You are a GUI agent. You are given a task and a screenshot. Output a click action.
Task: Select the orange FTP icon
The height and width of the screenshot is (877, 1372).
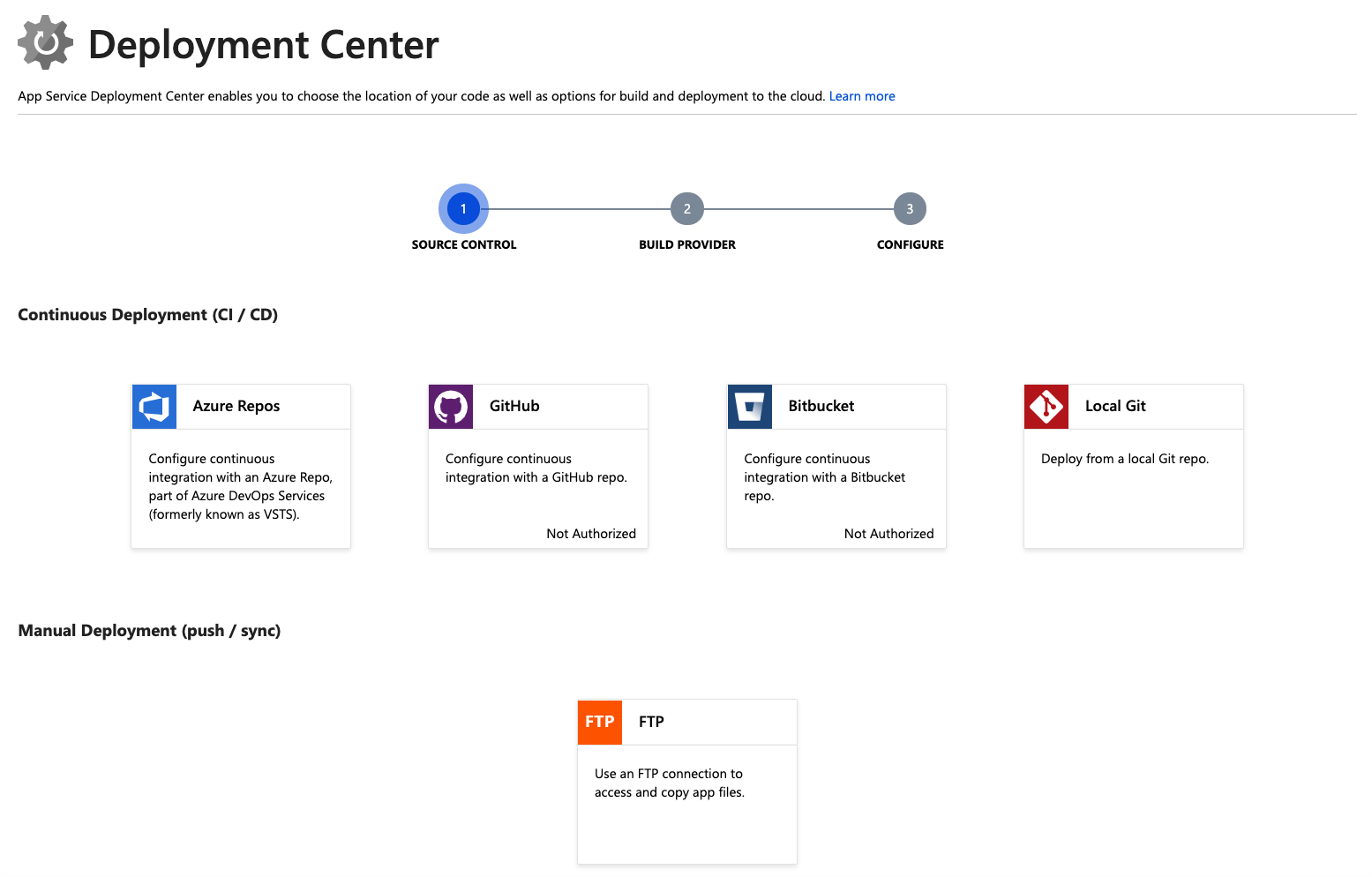(599, 722)
